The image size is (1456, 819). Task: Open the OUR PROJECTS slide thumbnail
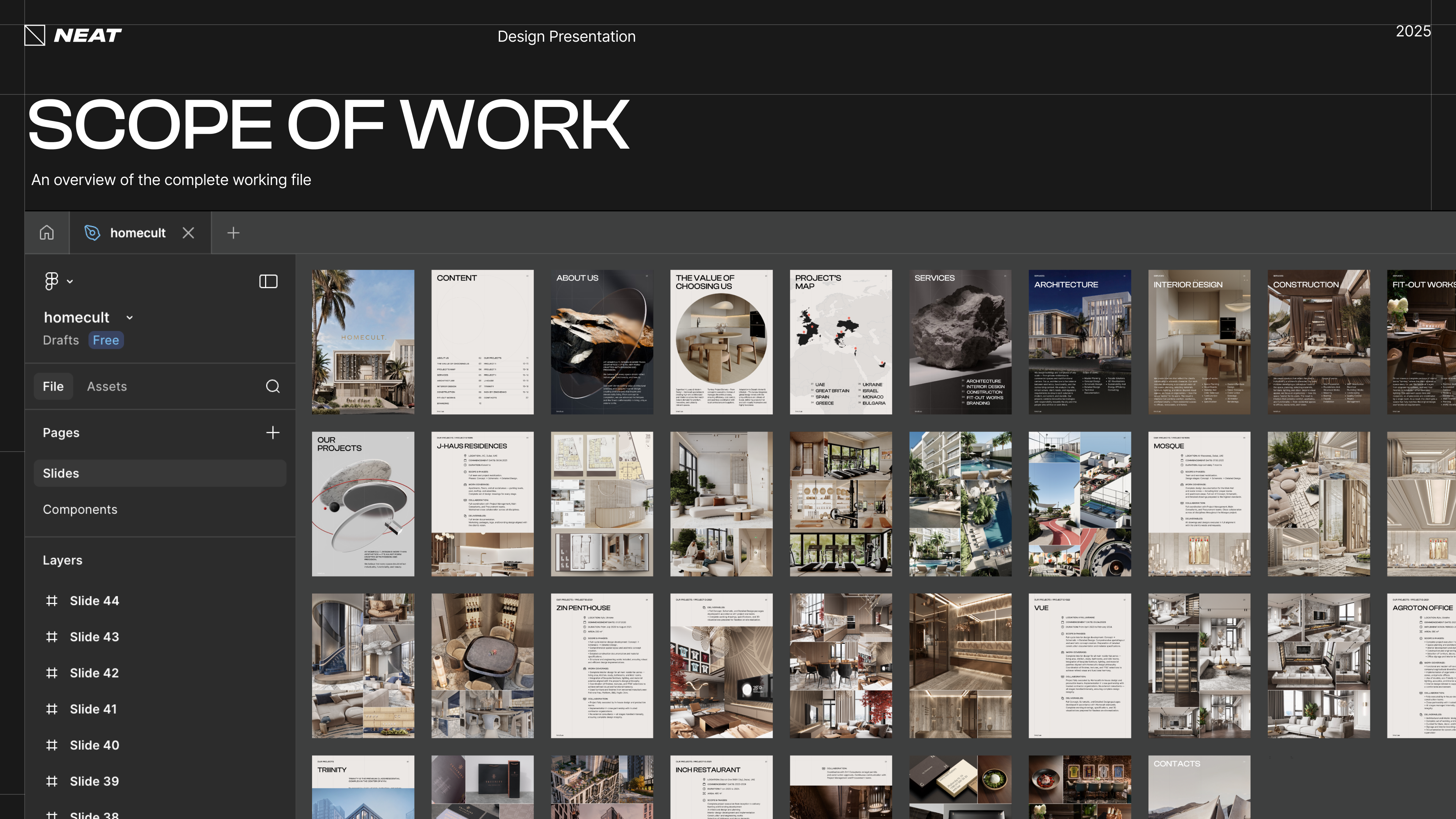click(363, 504)
